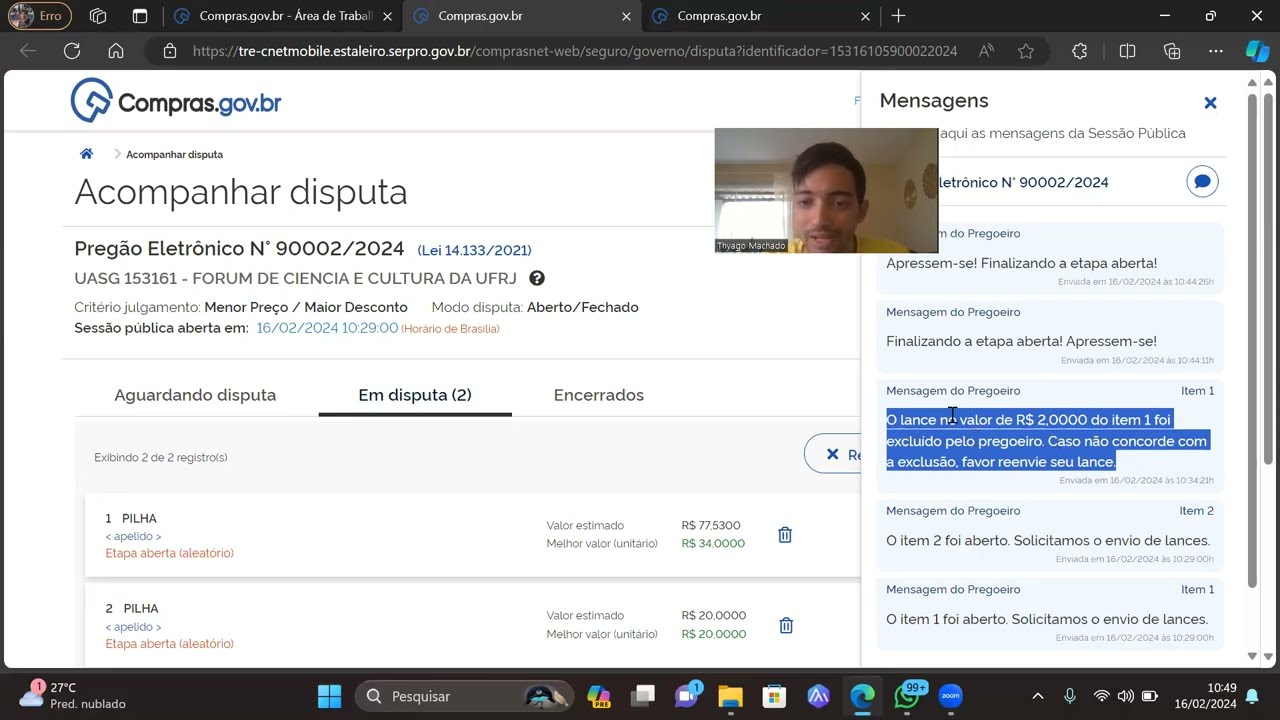Open File Explorer from taskbar

(730, 696)
